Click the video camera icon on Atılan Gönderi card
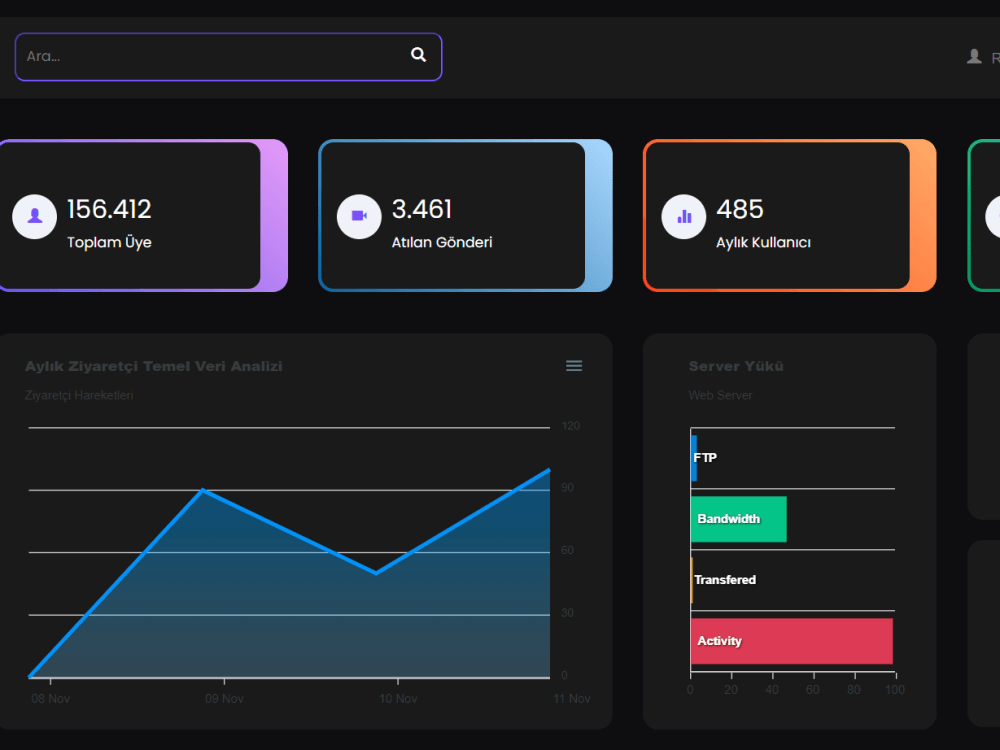The height and width of the screenshot is (750, 1000). pos(359,216)
